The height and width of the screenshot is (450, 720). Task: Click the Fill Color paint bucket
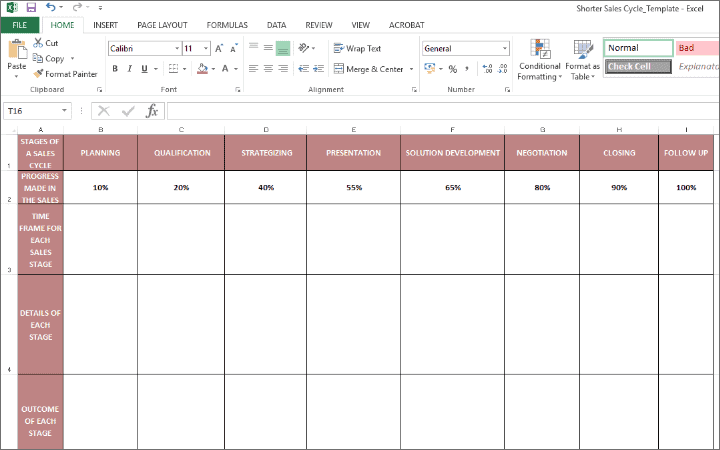coord(201,69)
